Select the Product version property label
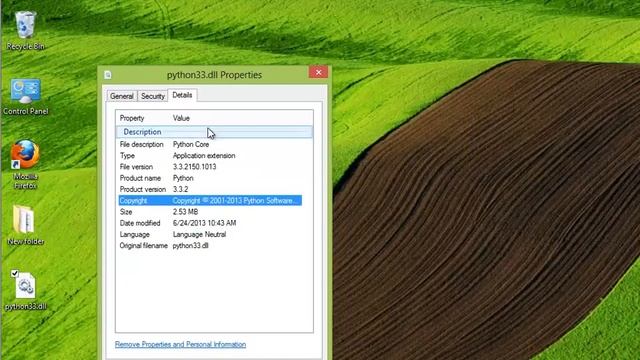Viewport: 640px width, 360px height. click(x=142, y=189)
